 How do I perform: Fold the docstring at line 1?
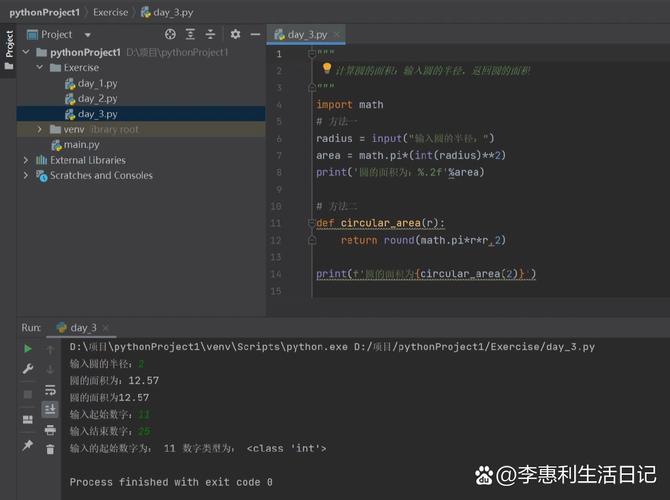coord(312,53)
